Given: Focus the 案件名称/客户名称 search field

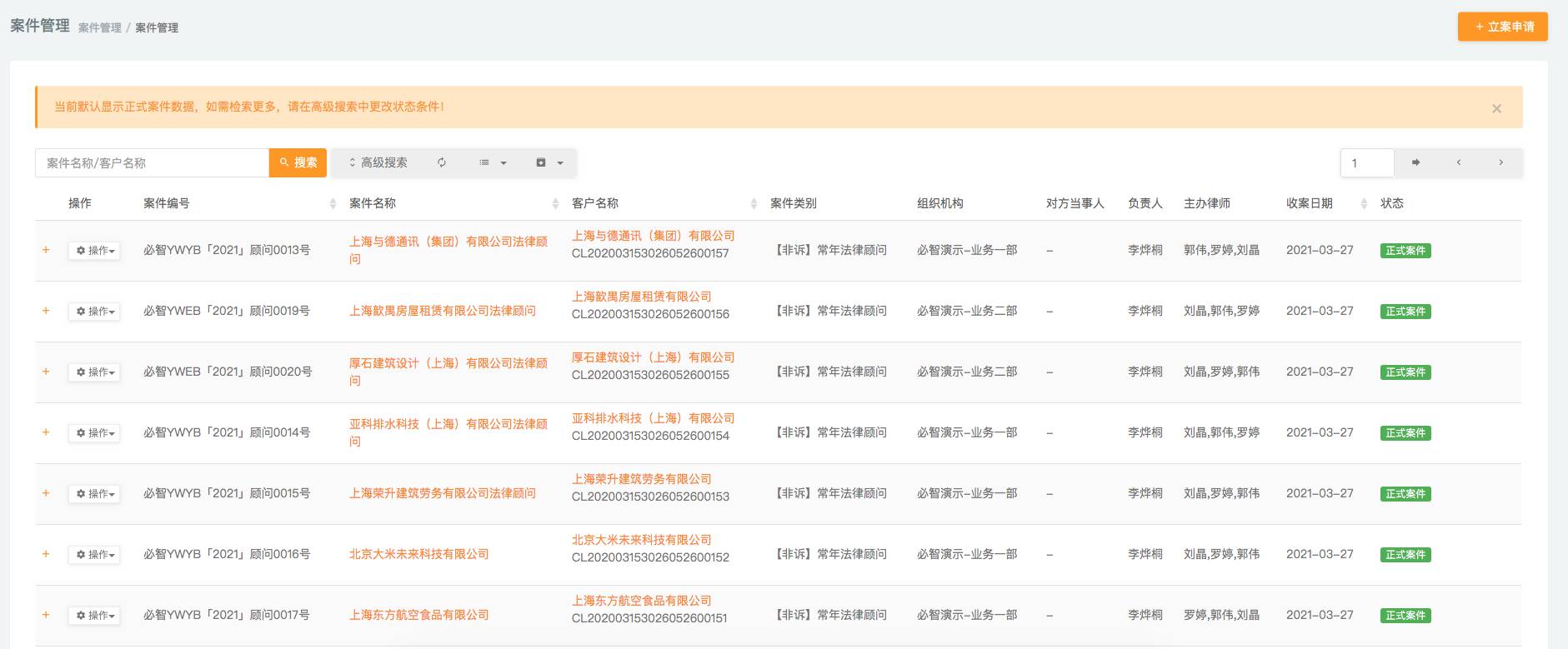Looking at the screenshot, I should 152,162.
